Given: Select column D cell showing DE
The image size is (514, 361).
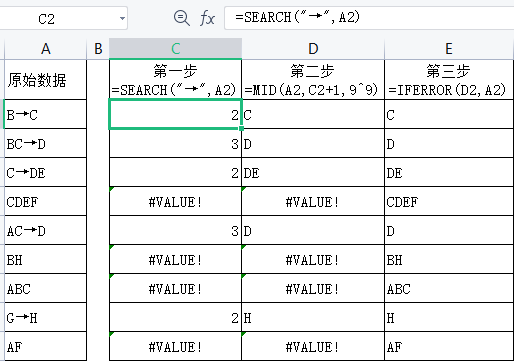Looking at the screenshot, I should (x=313, y=172).
